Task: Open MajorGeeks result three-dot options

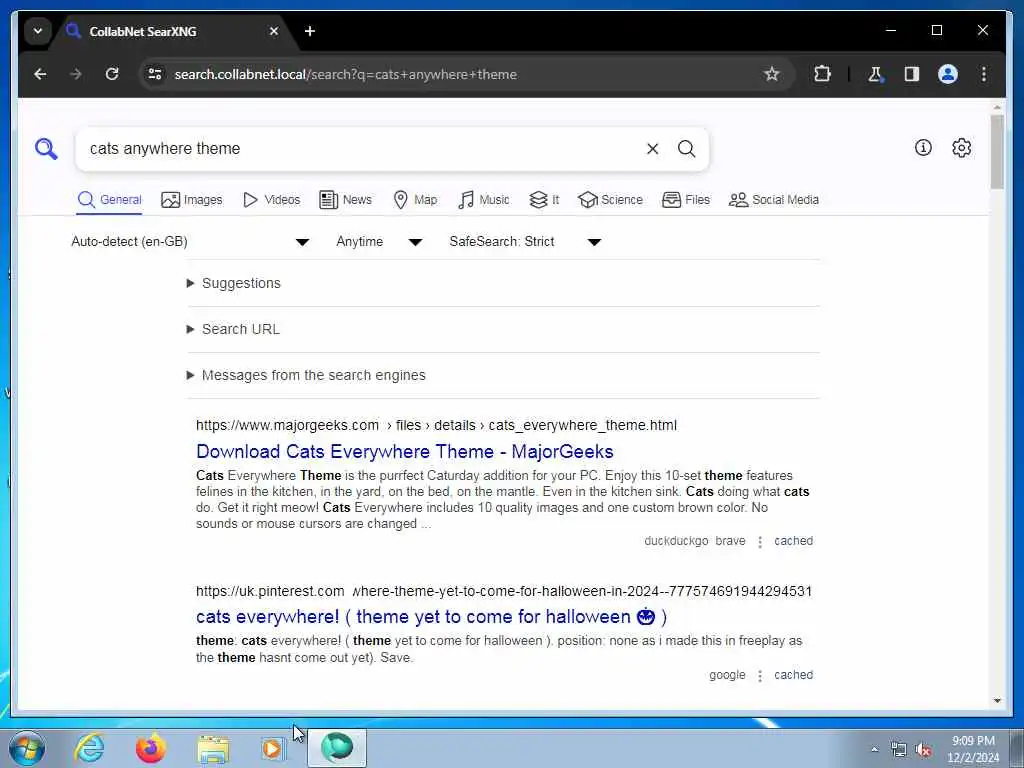Action: (x=760, y=541)
